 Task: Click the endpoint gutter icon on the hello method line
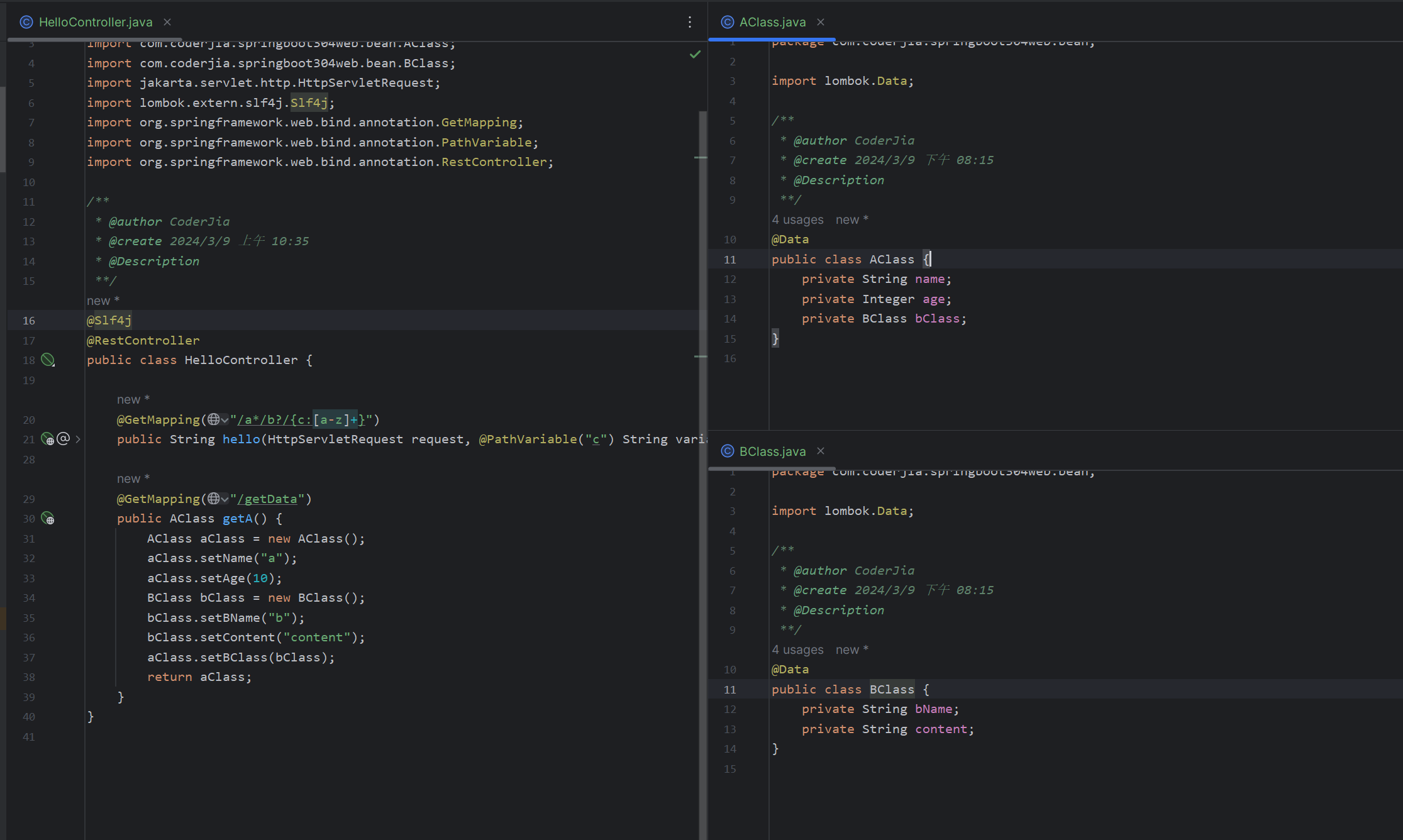[47, 439]
